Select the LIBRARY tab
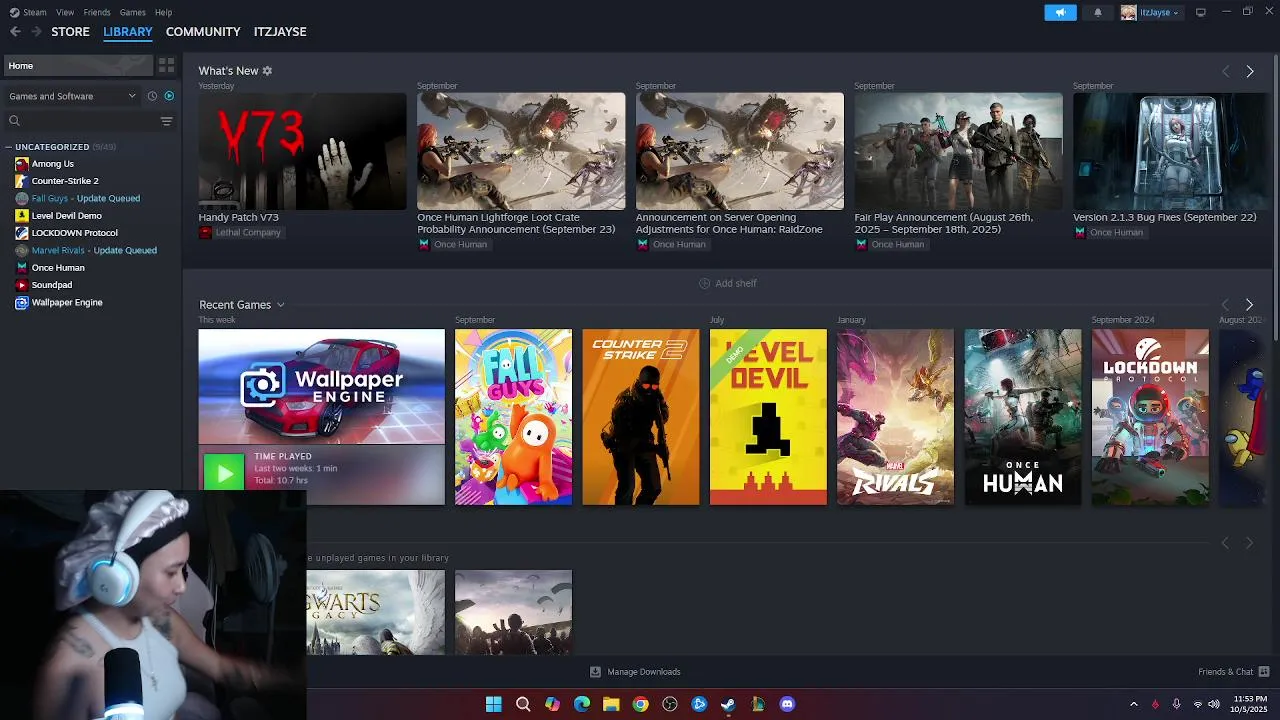 click(x=128, y=32)
